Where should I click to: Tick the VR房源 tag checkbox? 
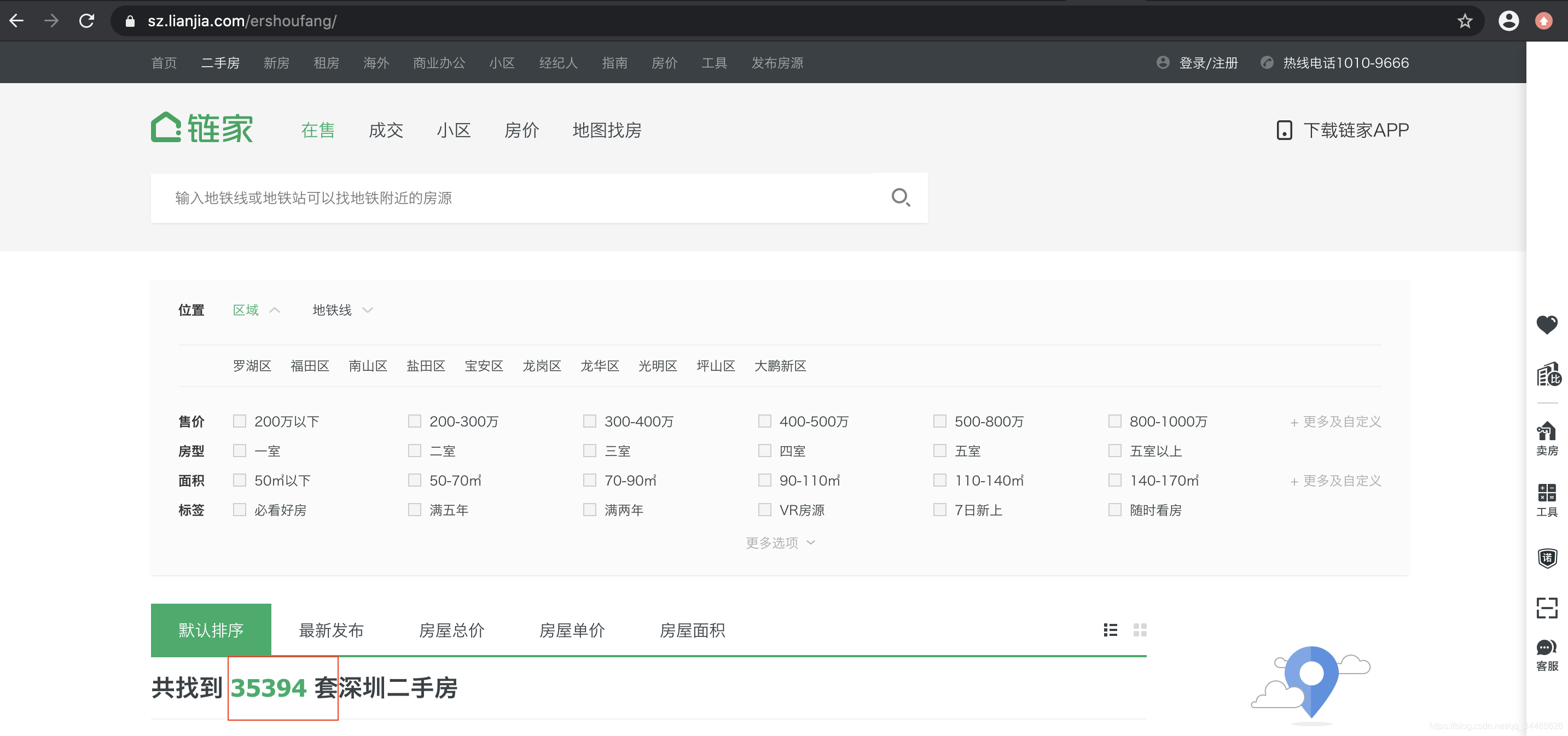pyautogui.click(x=764, y=510)
